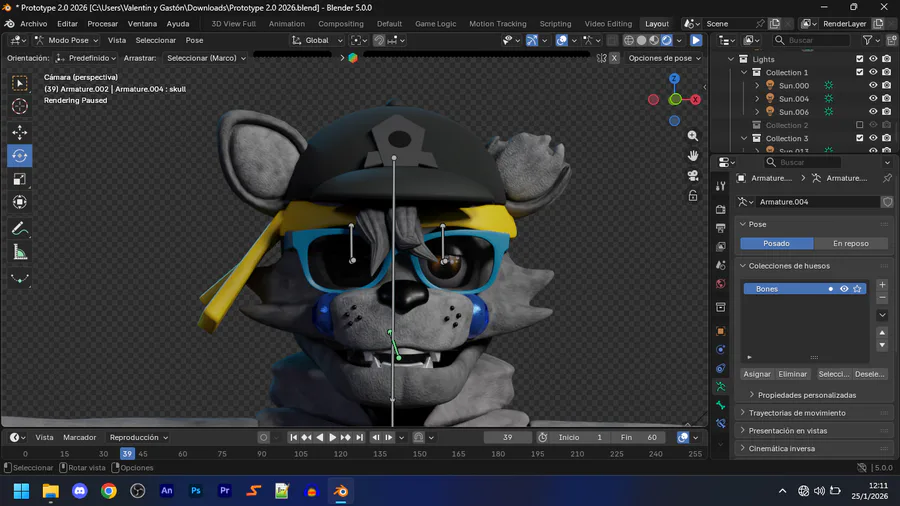Open the Ventana menu
The width and height of the screenshot is (900, 506).
coord(142,23)
